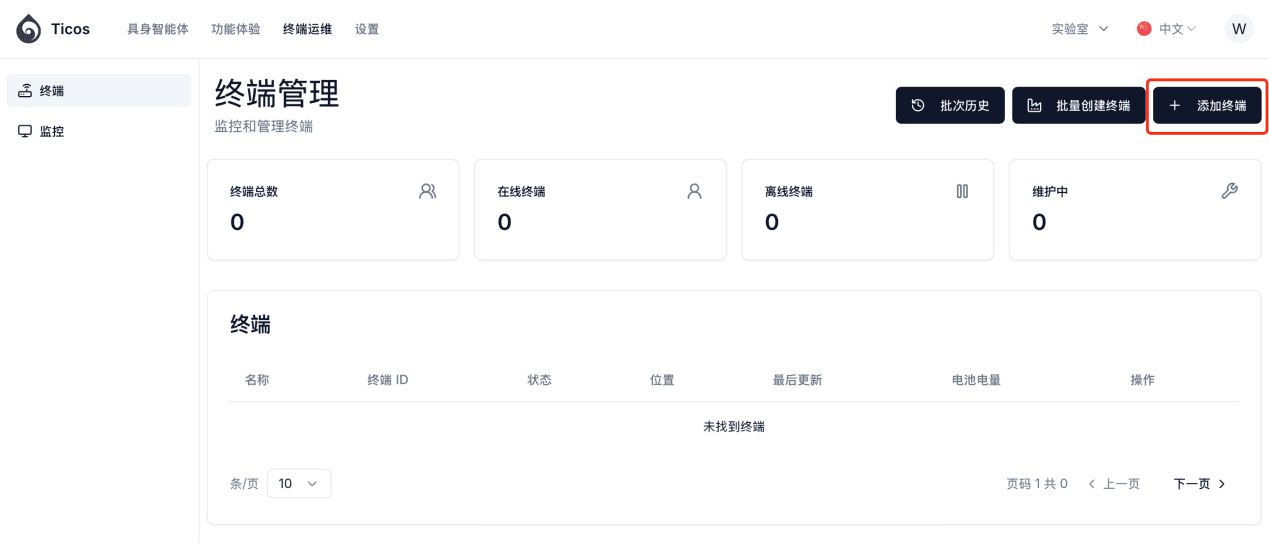Go to 设置 in top navigation
1269x543 pixels.
(367, 29)
